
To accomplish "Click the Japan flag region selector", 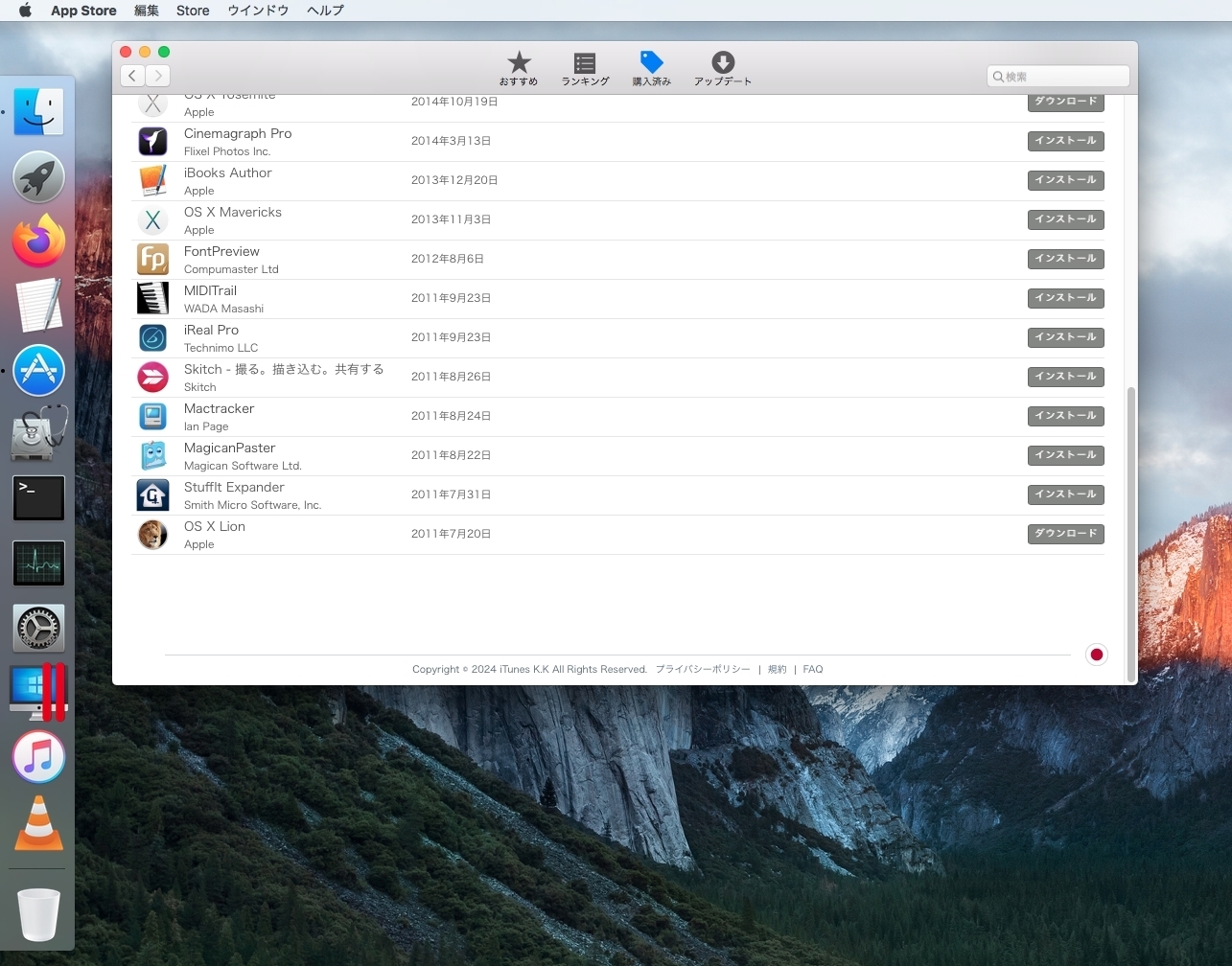I will coord(1097,655).
